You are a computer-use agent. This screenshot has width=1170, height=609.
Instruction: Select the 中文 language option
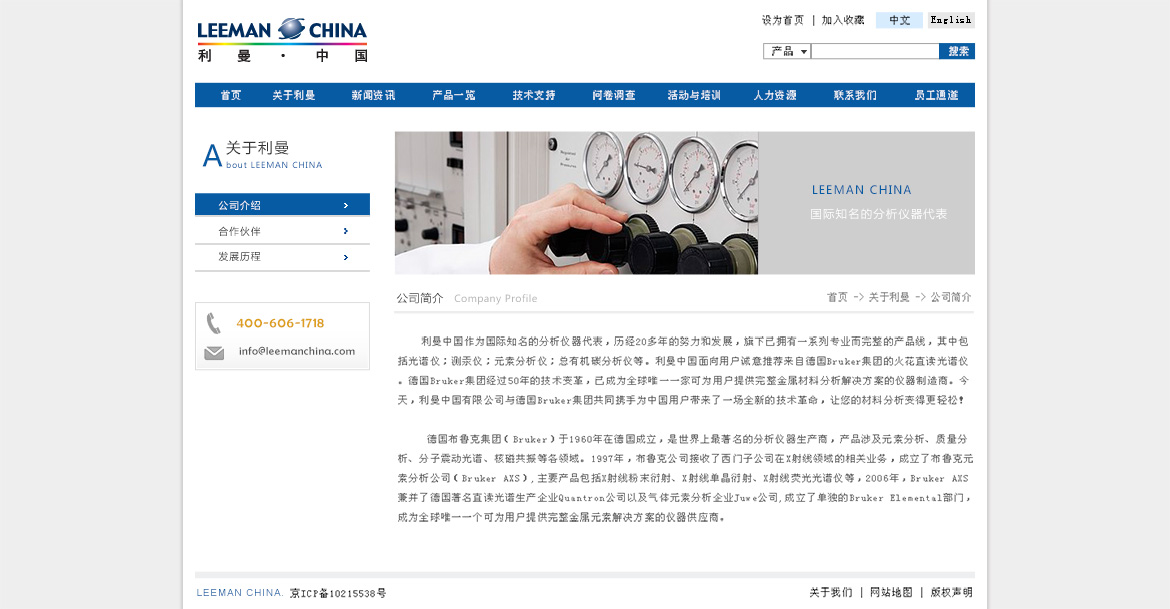coord(899,20)
